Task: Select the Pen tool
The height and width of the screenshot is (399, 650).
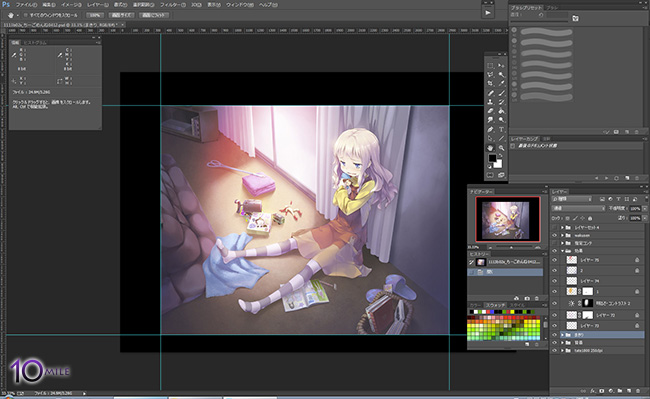Action: tap(490, 129)
